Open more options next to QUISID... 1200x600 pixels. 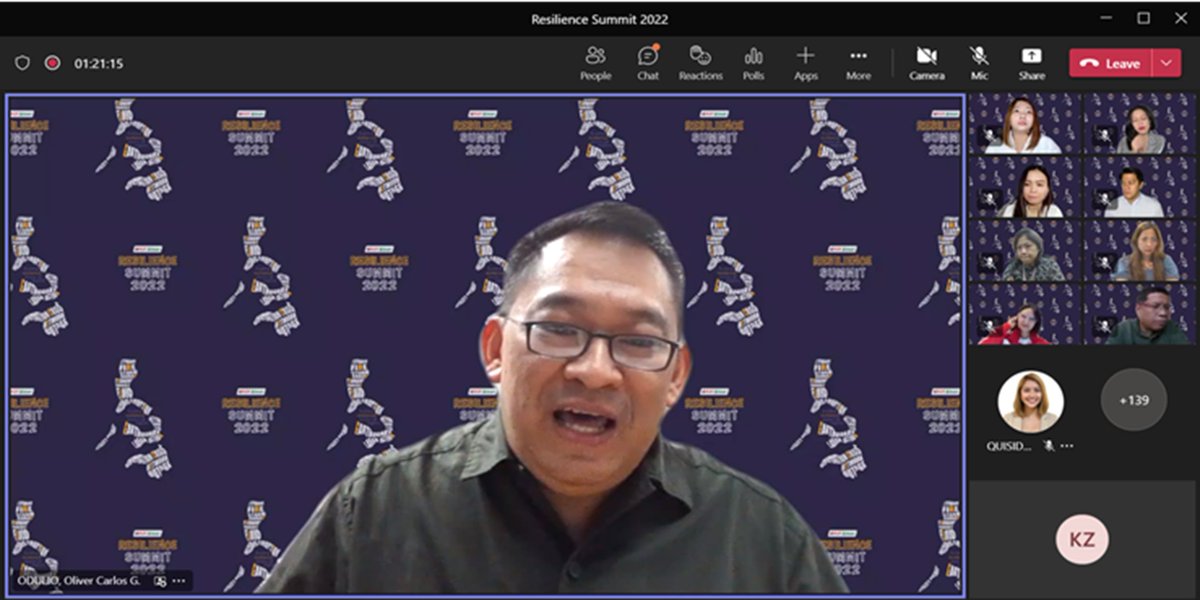[1067, 445]
